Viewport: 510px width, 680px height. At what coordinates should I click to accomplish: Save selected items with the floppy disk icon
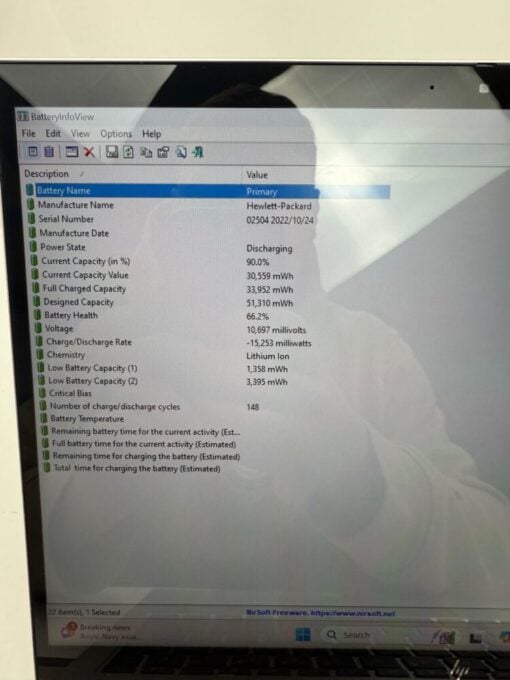pyautogui.click(x=112, y=152)
